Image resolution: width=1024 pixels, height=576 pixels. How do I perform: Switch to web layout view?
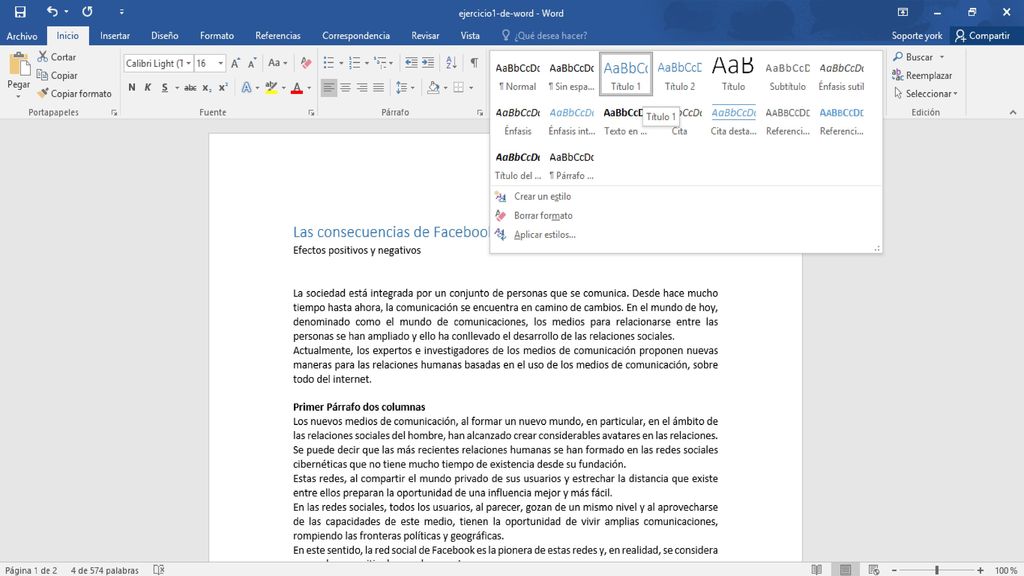(874, 570)
